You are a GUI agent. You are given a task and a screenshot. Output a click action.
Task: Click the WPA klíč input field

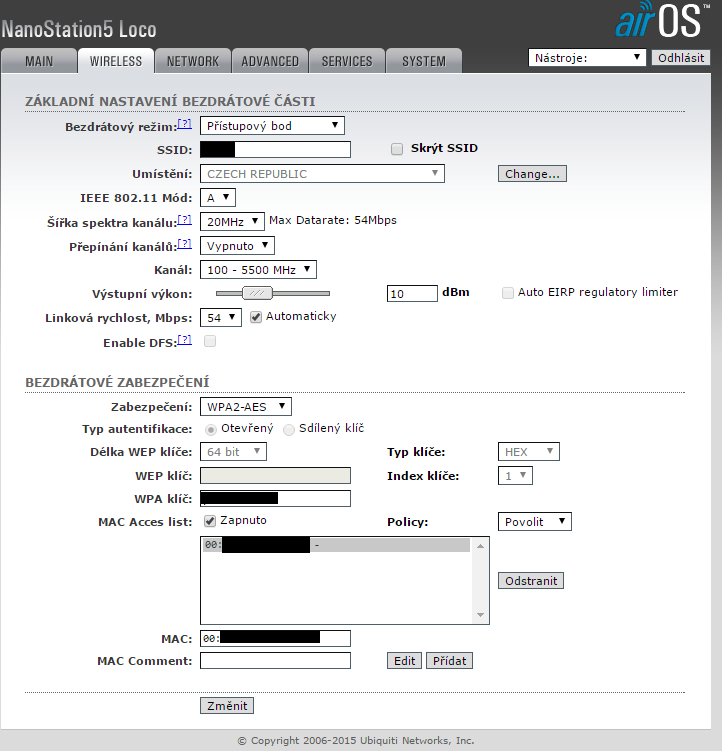(275, 499)
